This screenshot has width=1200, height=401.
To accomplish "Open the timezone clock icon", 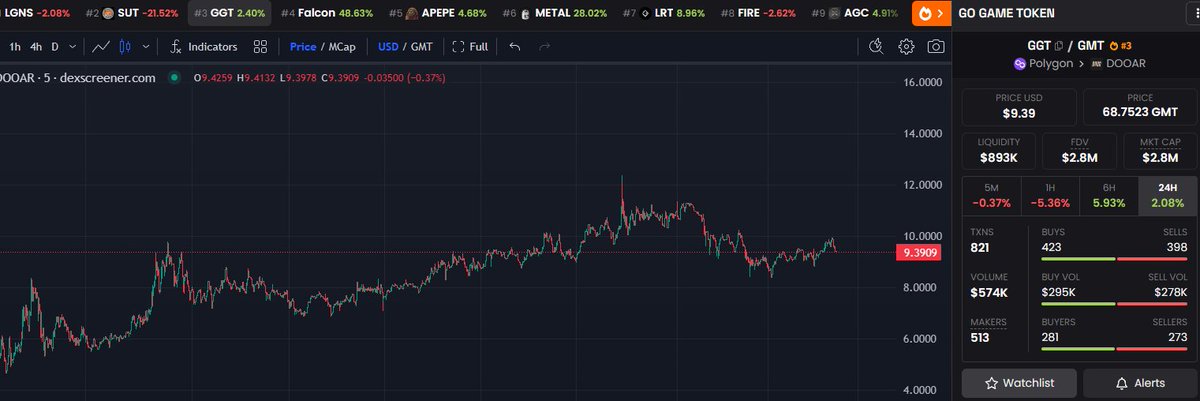I will pyautogui.click(x=877, y=46).
